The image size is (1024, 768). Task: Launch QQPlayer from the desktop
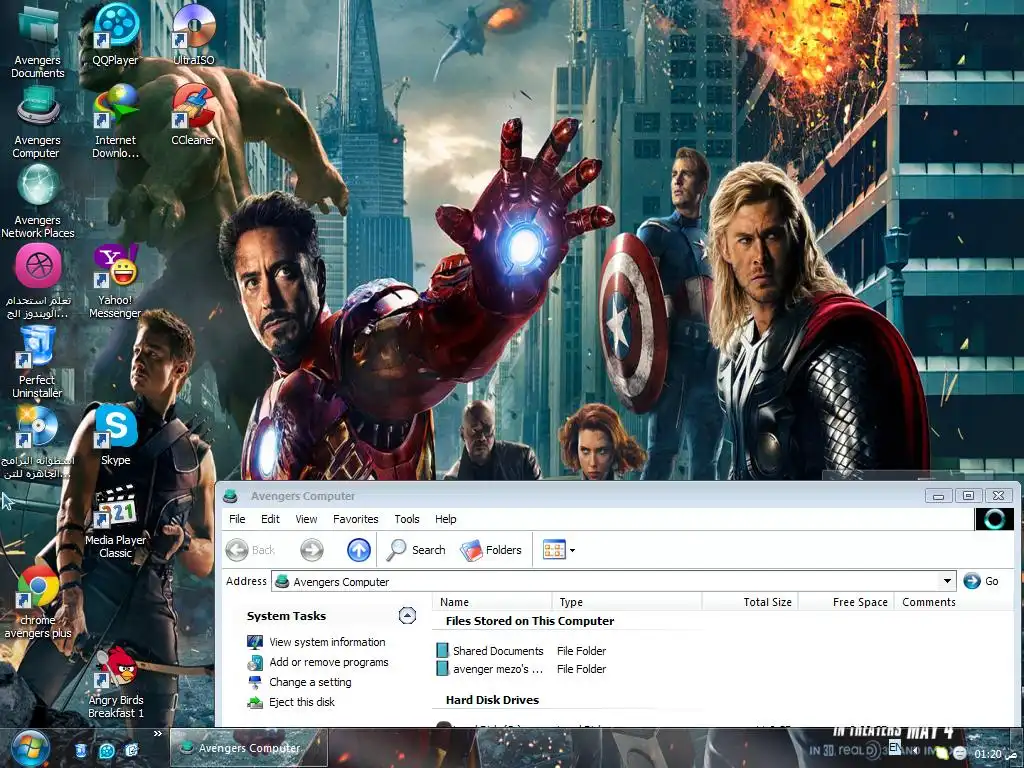point(116,34)
